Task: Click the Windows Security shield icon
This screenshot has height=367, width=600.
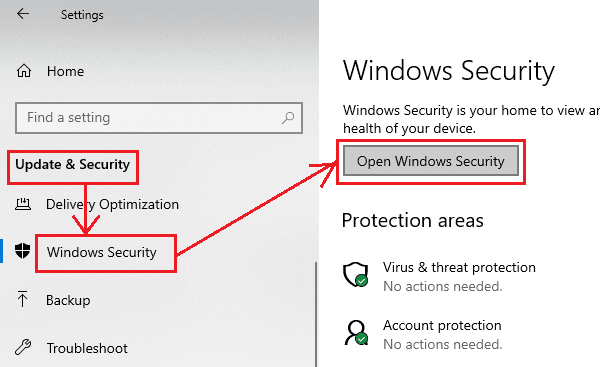Action: coord(22,251)
